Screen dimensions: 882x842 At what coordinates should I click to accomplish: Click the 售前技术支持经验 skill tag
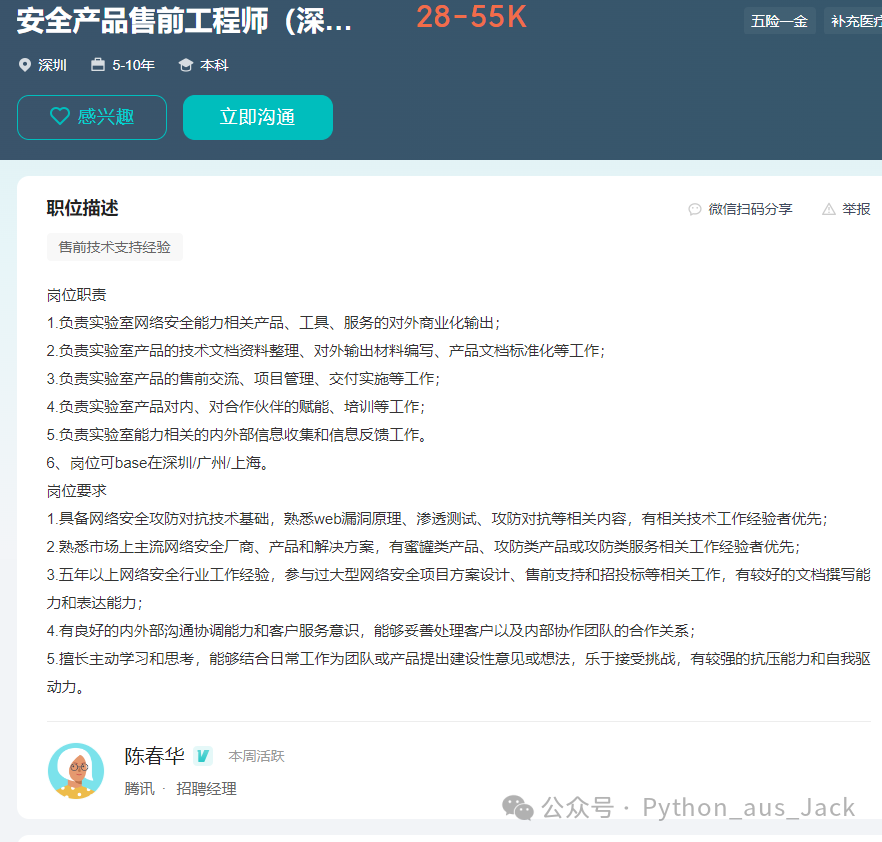(x=114, y=247)
